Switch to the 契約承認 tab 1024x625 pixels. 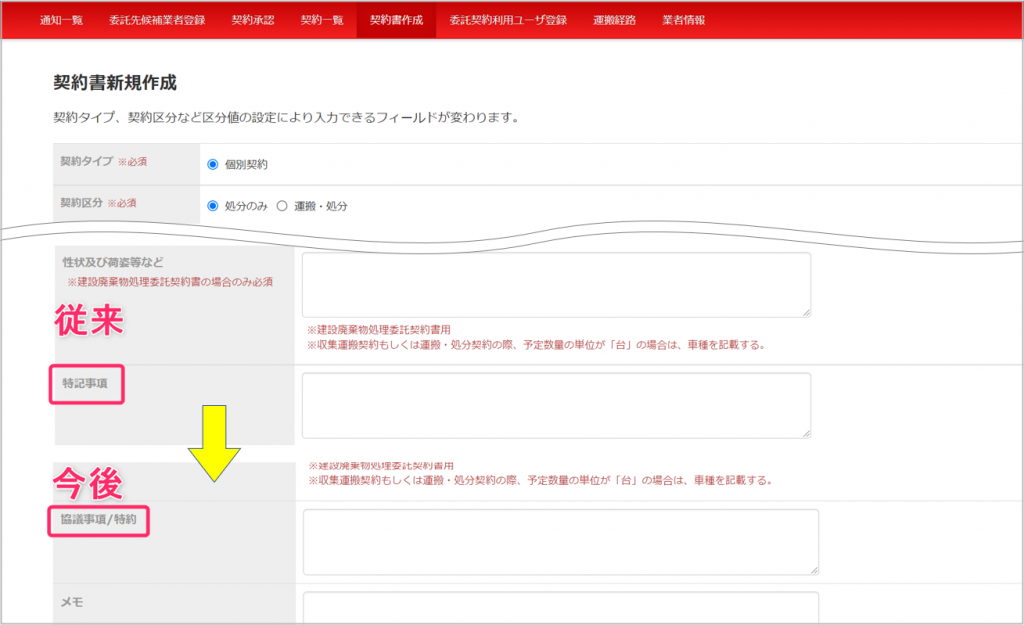coord(252,20)
